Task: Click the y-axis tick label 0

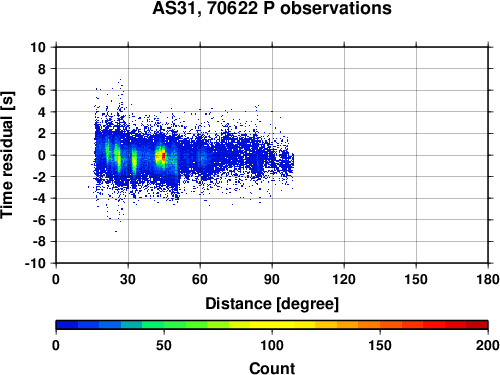Action: (42, 155)
